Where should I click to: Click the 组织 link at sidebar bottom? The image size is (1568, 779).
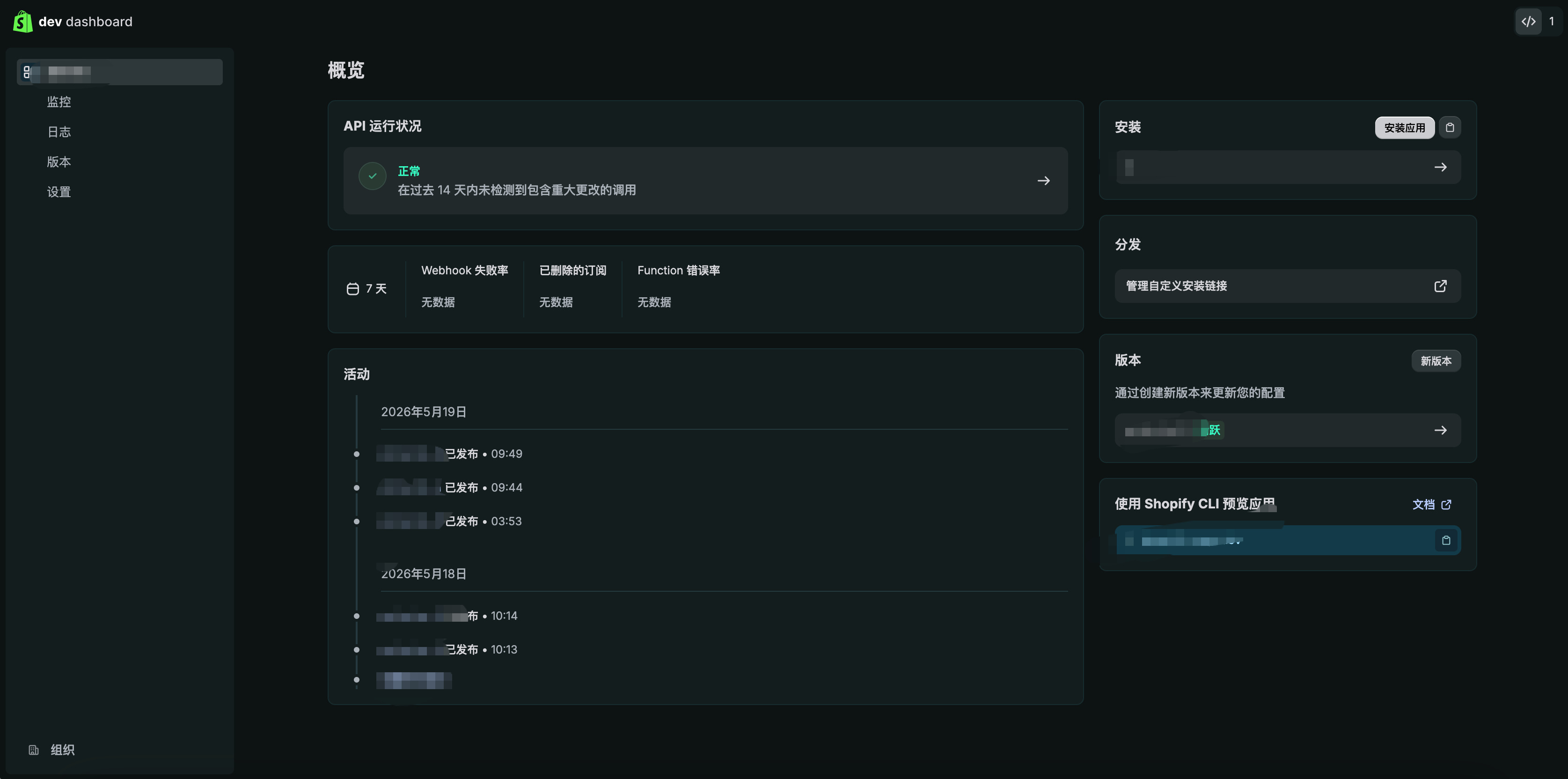pyautogui.click(x=62, y=750)
